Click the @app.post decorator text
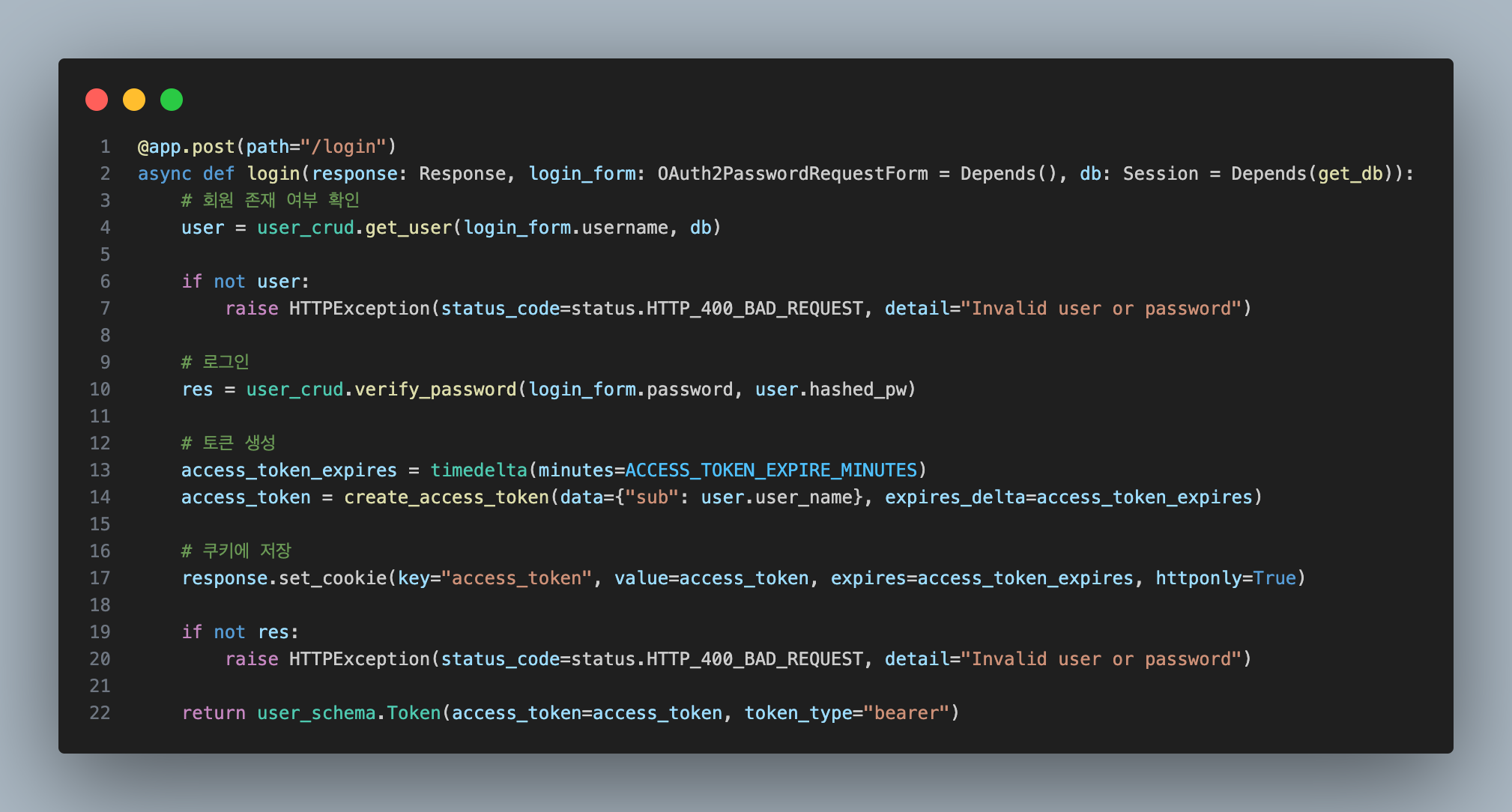The width and height of the screenshot is (1512, 812). tap(186, 147)
